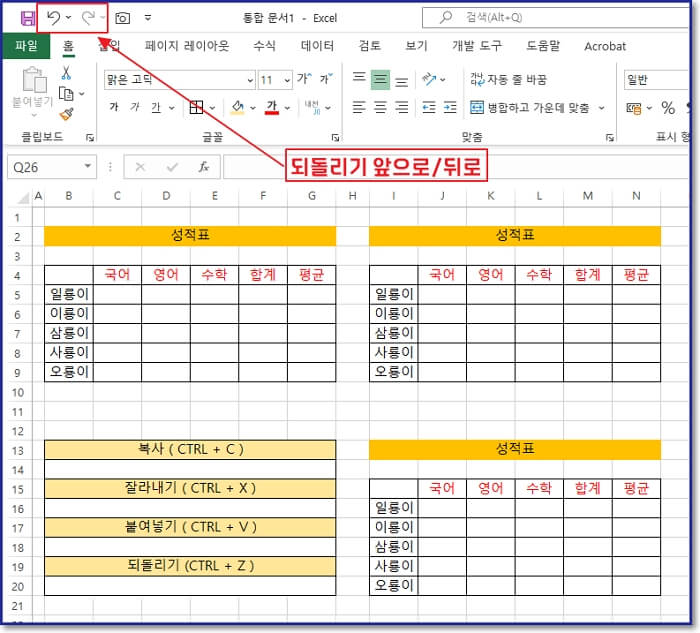Click 자동 줄 바꿈 wrap text button
Image resolution: width=700 pixels, height=633 pixels.
(508, 79)
